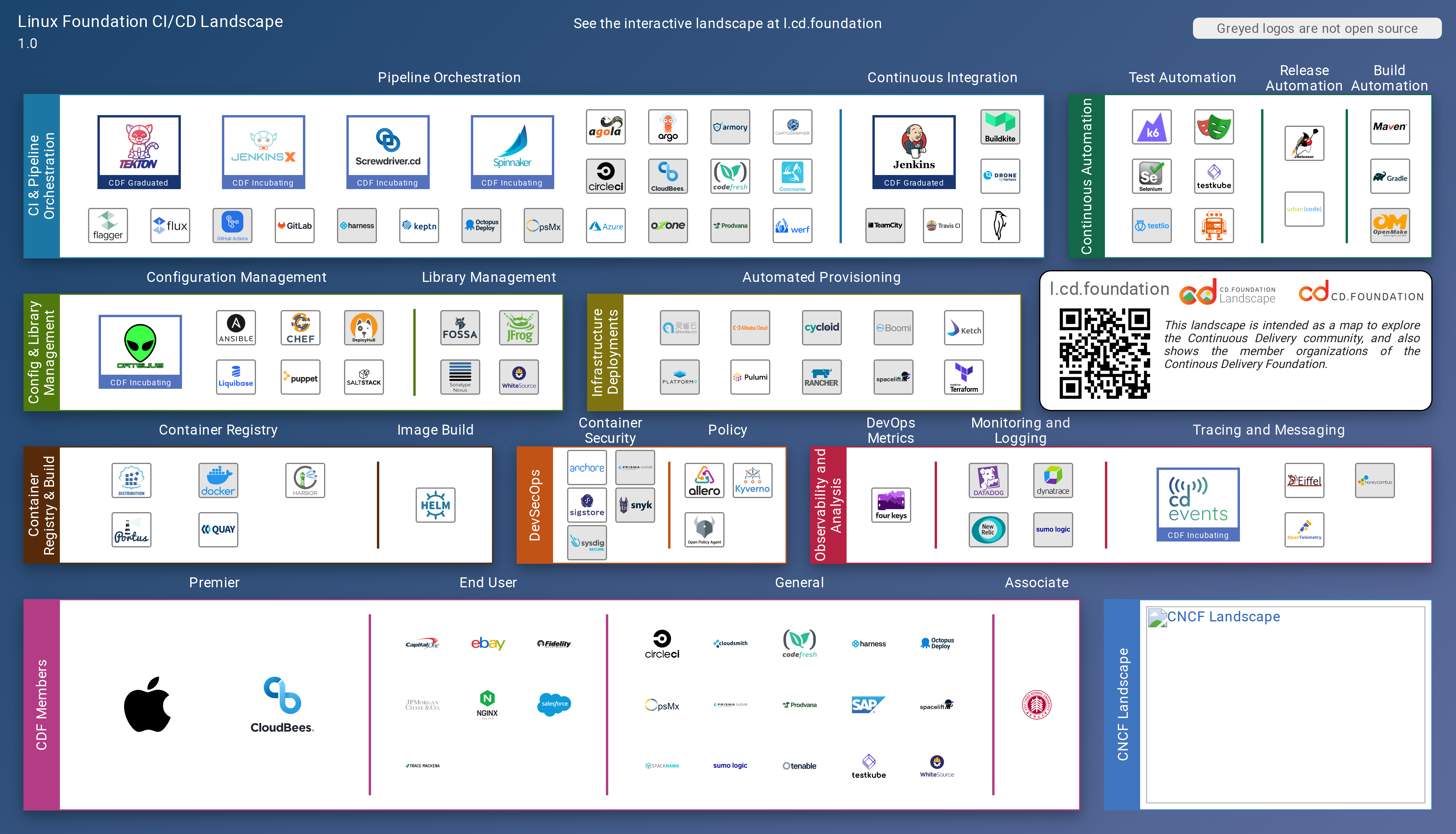Click the k6 test automation logo

(1152, 127)
